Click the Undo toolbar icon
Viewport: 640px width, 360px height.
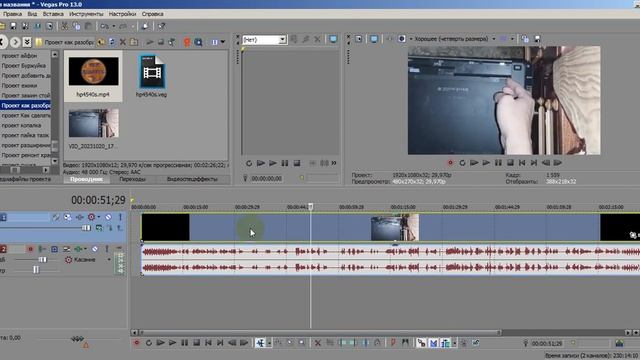click(104, 26)
